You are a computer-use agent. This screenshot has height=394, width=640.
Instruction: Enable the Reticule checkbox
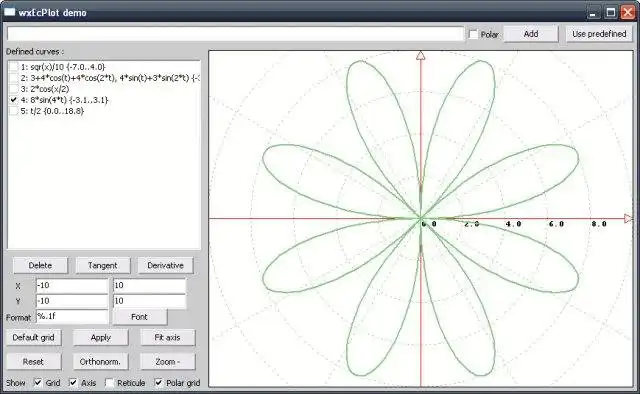[109, 383]
